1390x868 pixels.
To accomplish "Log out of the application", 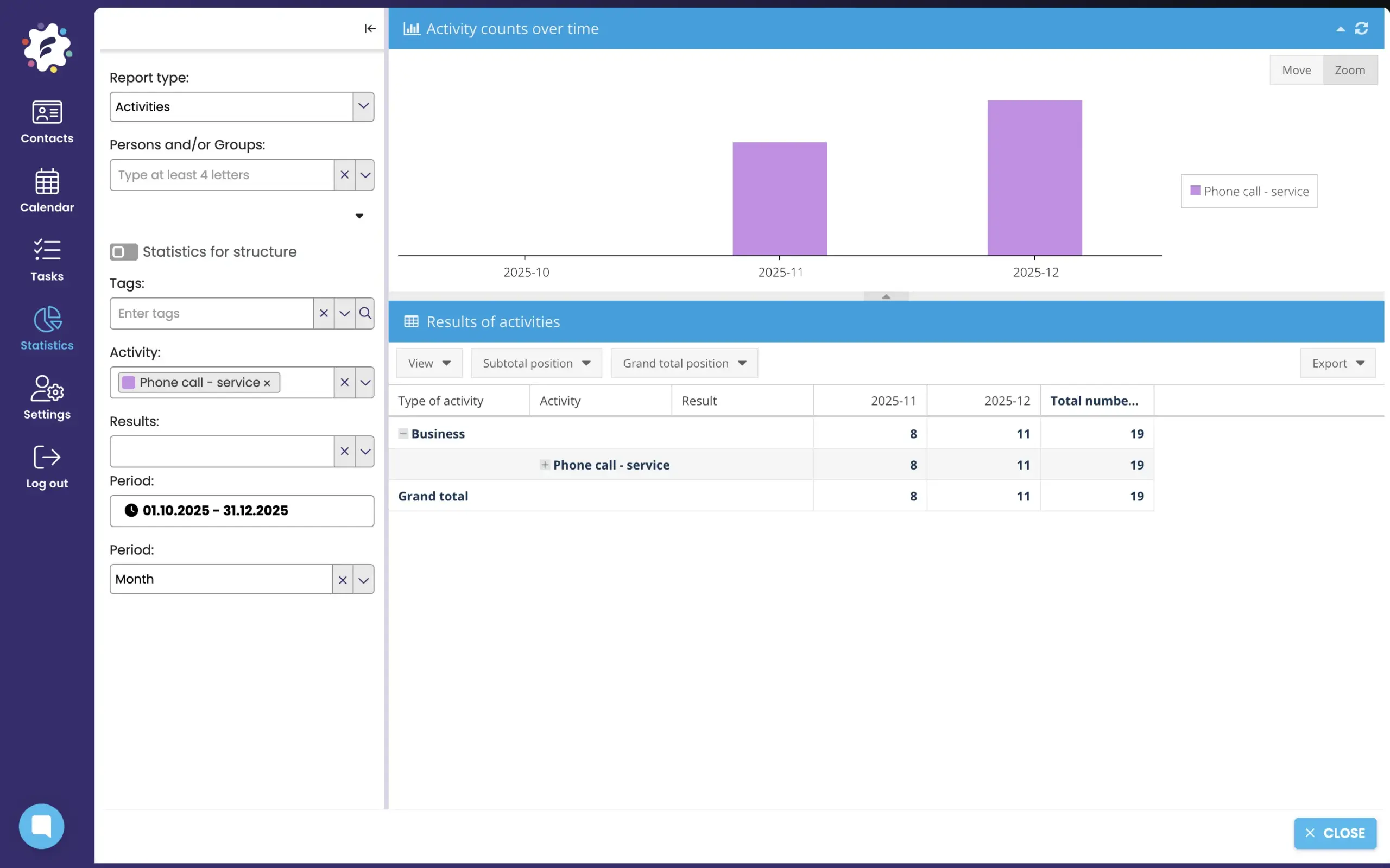I will (x=47, y=467).
